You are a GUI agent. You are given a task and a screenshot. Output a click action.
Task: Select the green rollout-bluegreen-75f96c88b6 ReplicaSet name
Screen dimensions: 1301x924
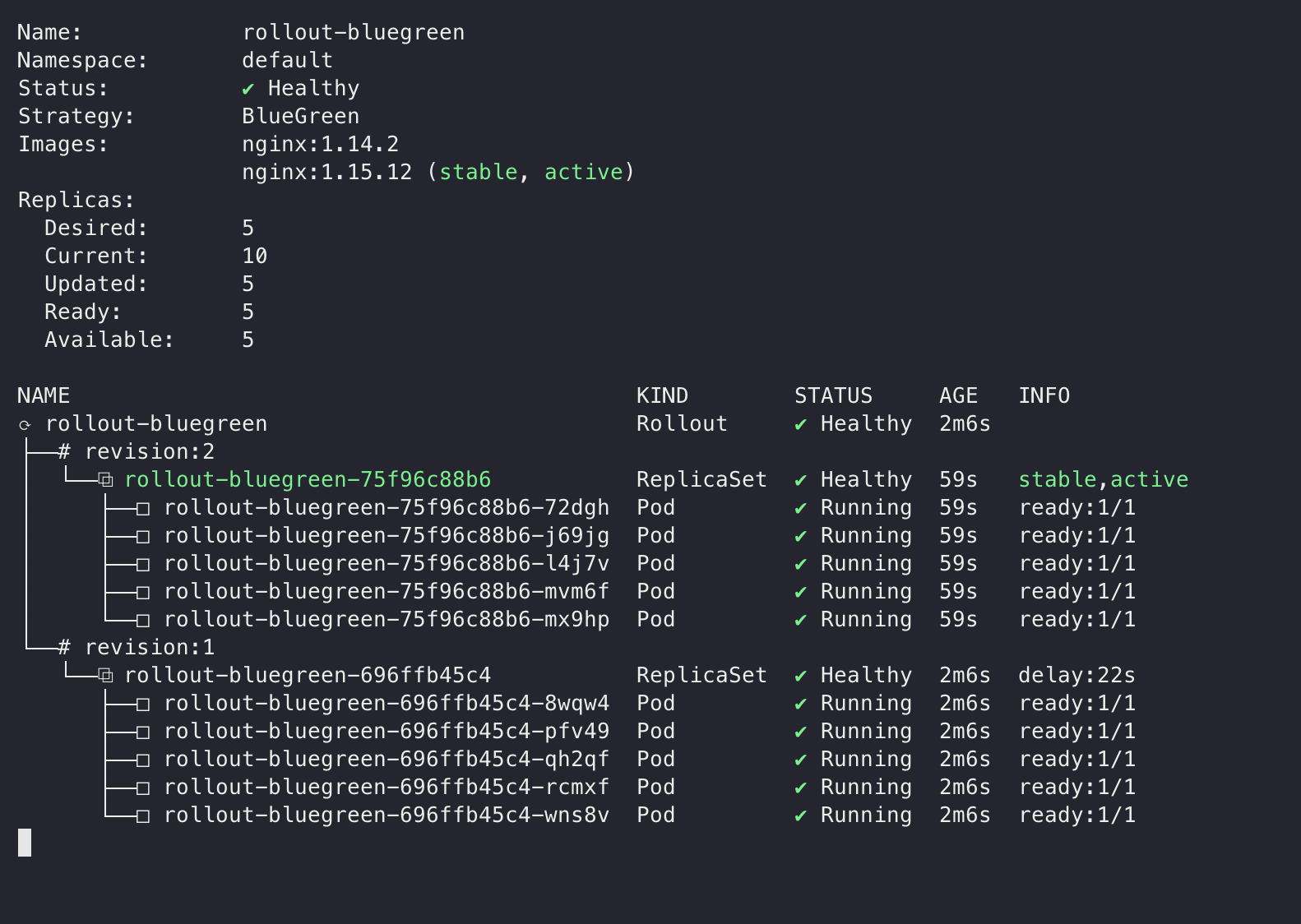pyautogui.click(x=308, y=479)
